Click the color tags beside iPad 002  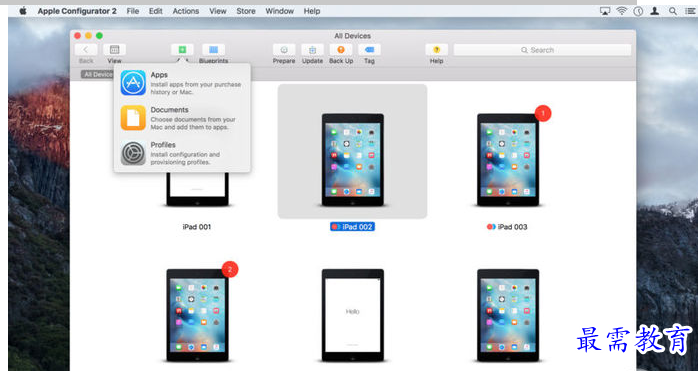click(x=337, y=227)
